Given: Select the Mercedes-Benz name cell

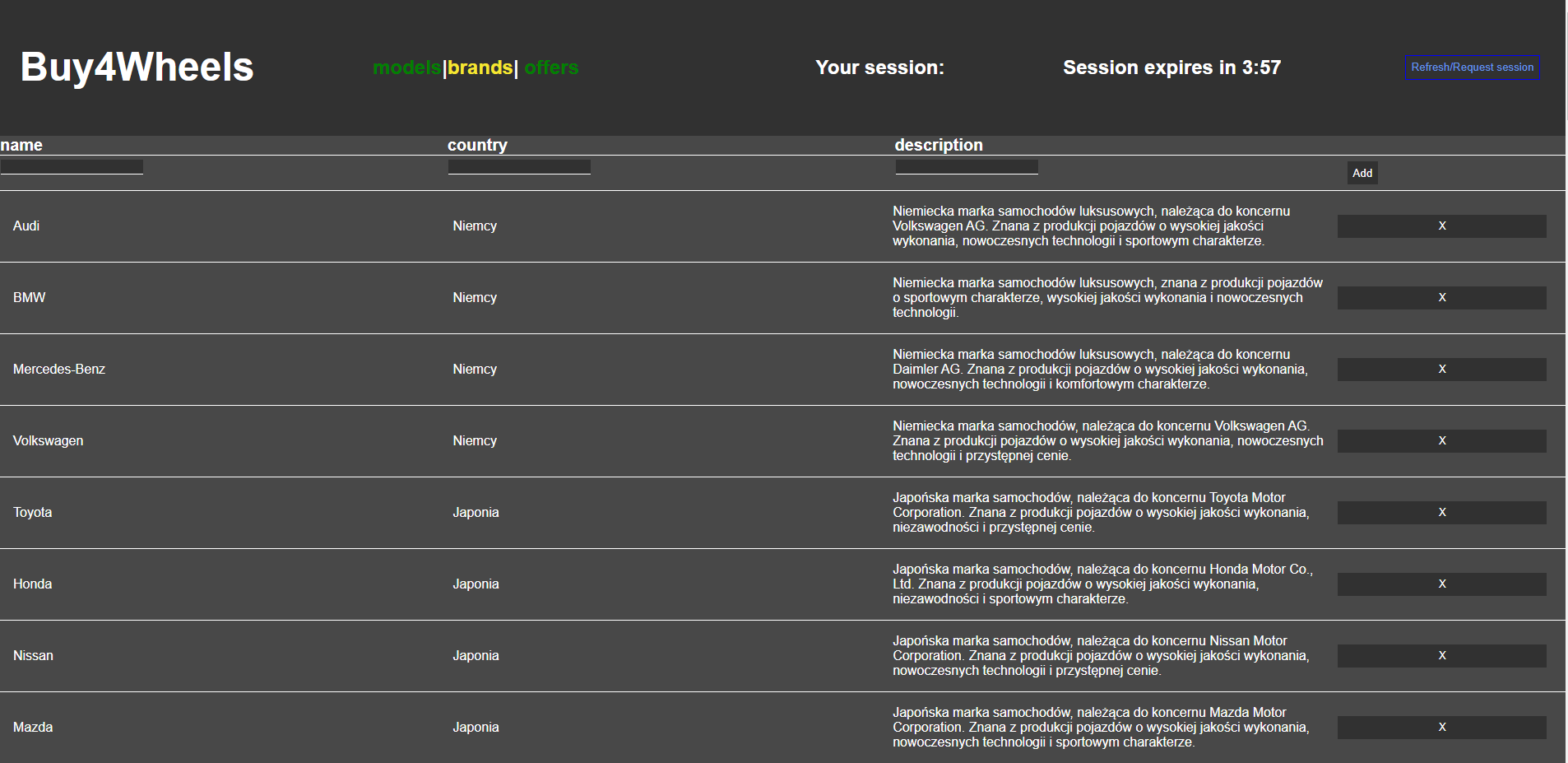Looking at the screenshot, I should click(x=59, y=370).
